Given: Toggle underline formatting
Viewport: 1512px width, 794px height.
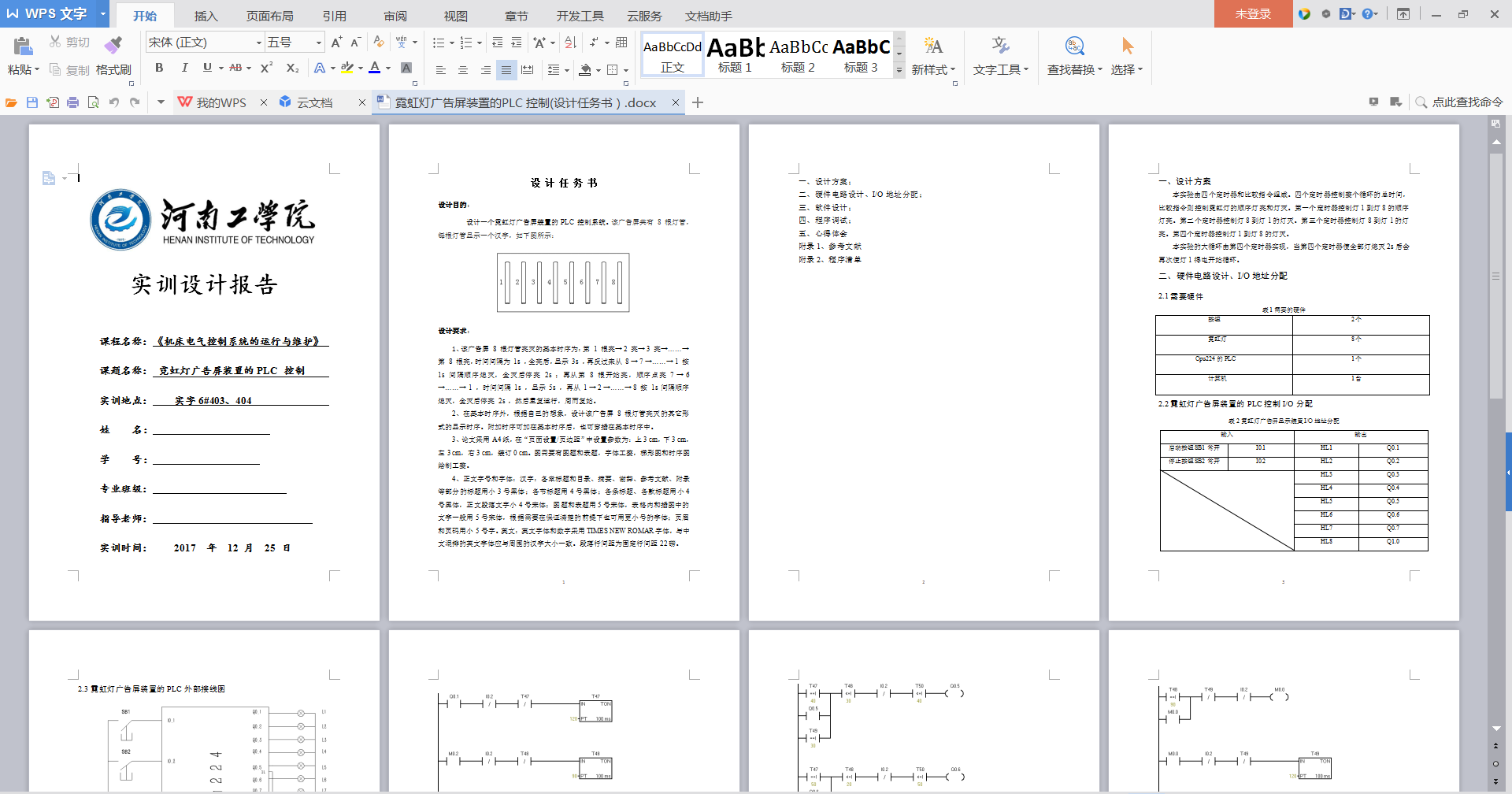Looking at the screenshot, I should [207, 69].
